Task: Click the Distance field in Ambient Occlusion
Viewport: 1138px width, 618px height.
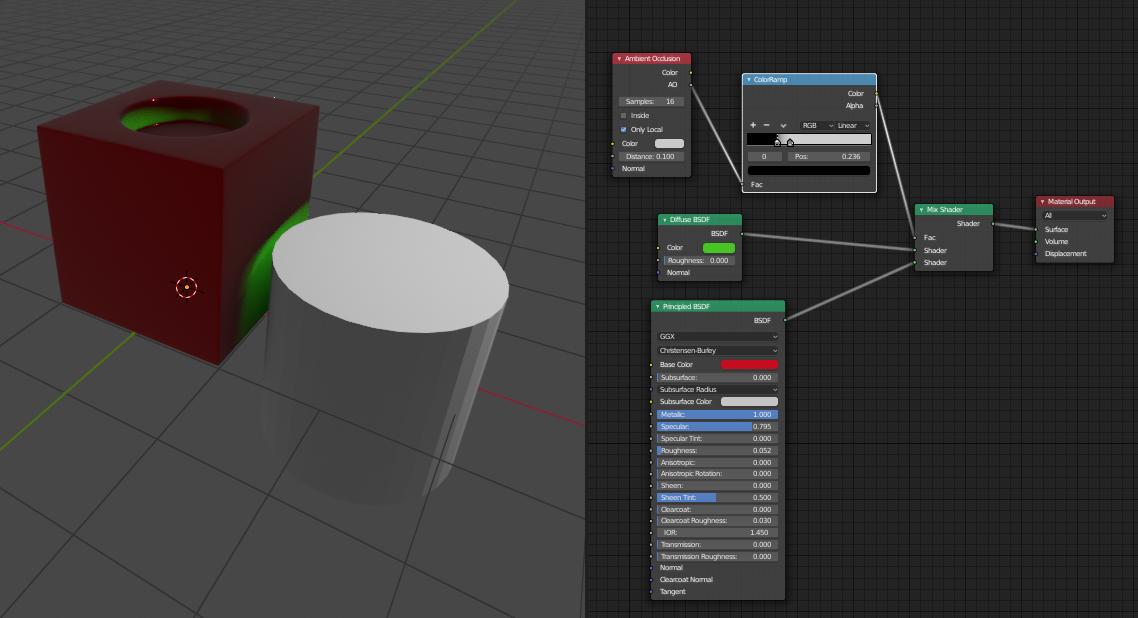Action: 651,157
